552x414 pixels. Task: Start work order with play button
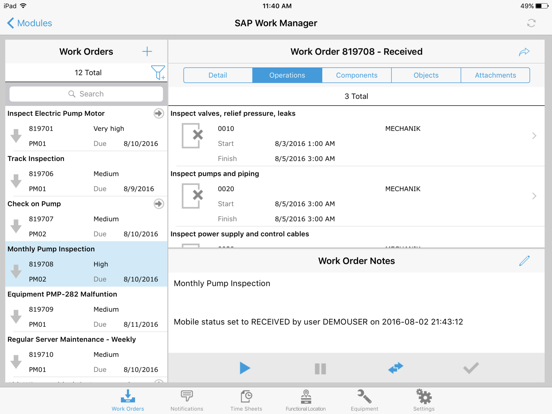coord(245,368)
